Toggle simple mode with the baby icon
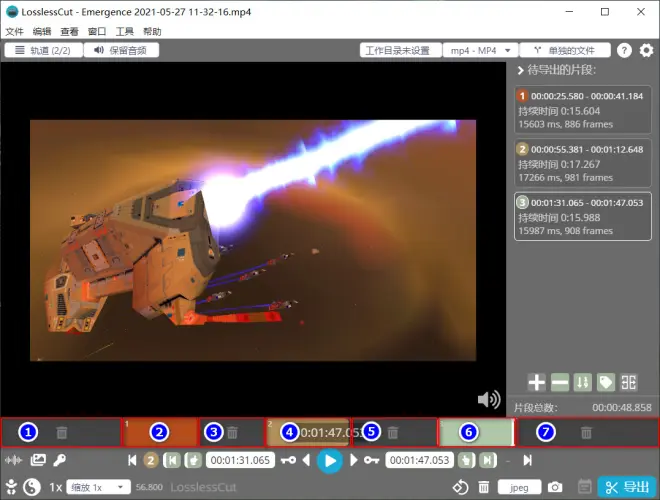This screenshot has height=500, width=660. (x=11, y=487)
